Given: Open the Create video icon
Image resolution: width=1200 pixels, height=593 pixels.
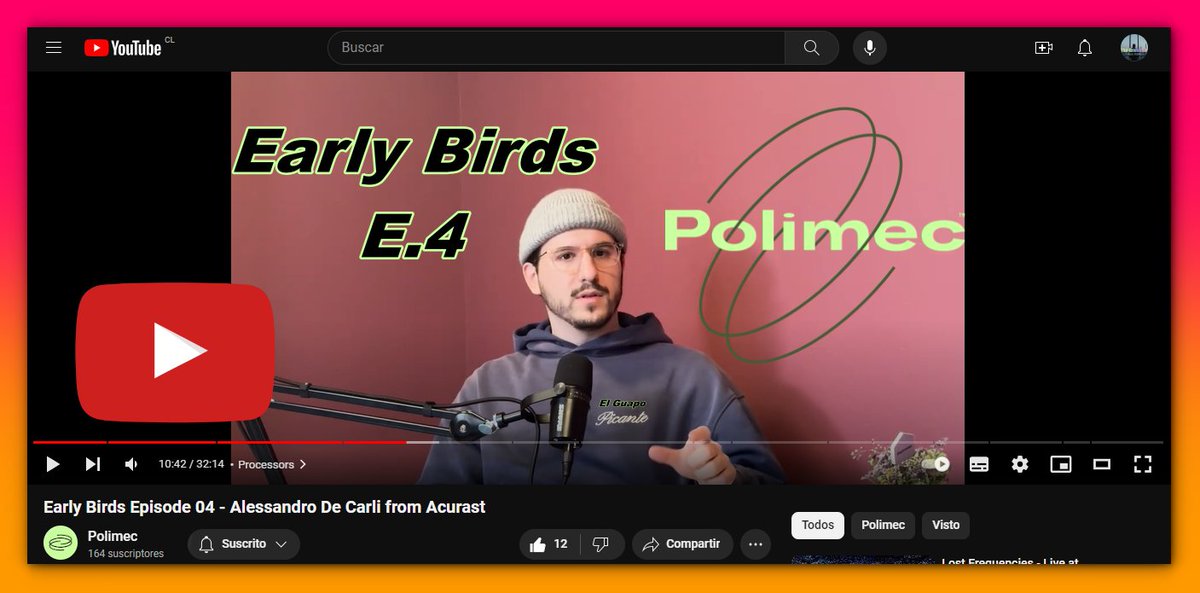Looking at the screenshot, I should pos(1044,47).
